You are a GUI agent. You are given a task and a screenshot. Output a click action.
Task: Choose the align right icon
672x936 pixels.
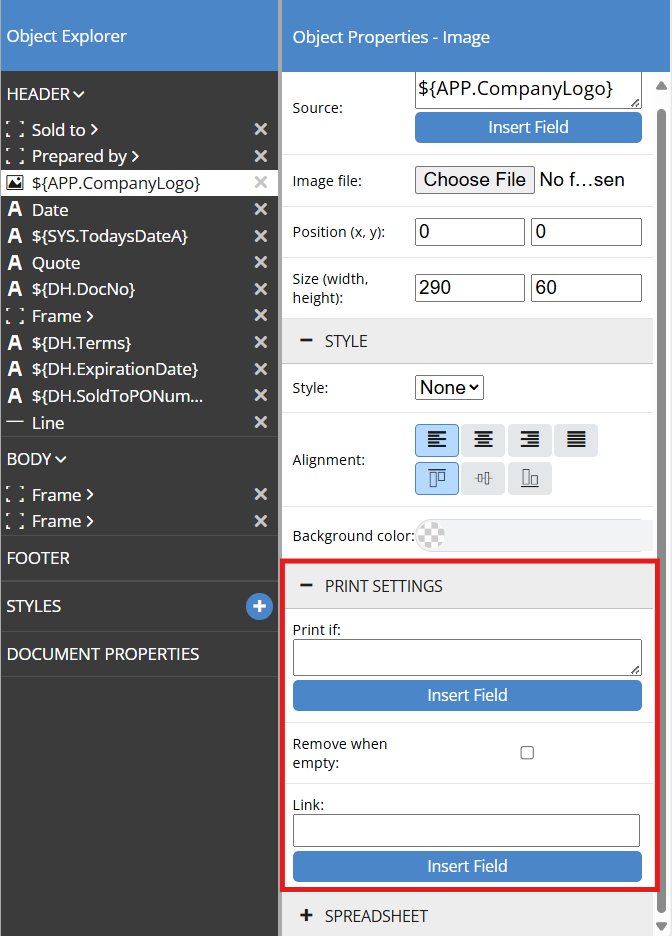pos(530,440)
